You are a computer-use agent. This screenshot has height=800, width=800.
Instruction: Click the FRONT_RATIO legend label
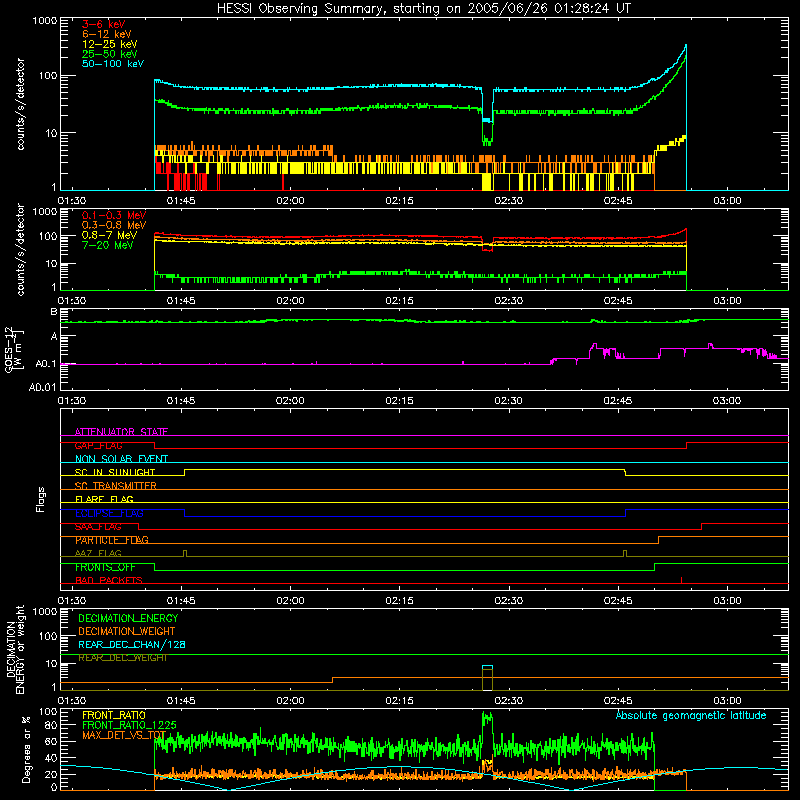[114, 715]
